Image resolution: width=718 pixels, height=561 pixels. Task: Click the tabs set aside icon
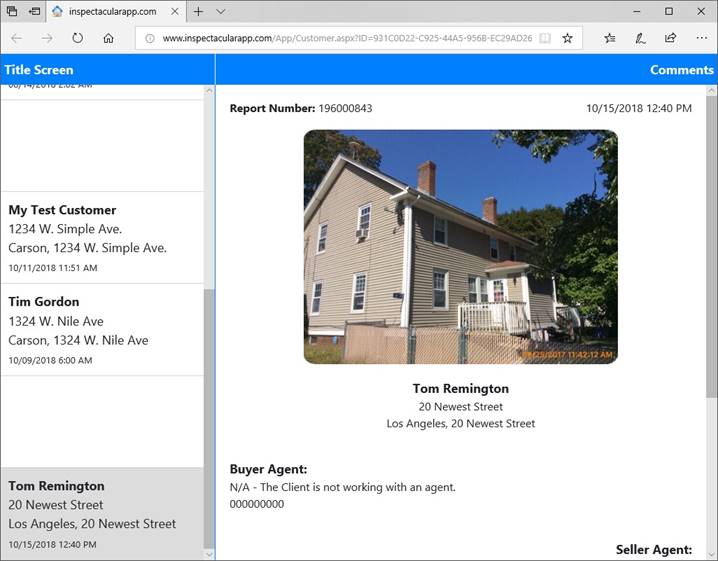tap(12, 11)
